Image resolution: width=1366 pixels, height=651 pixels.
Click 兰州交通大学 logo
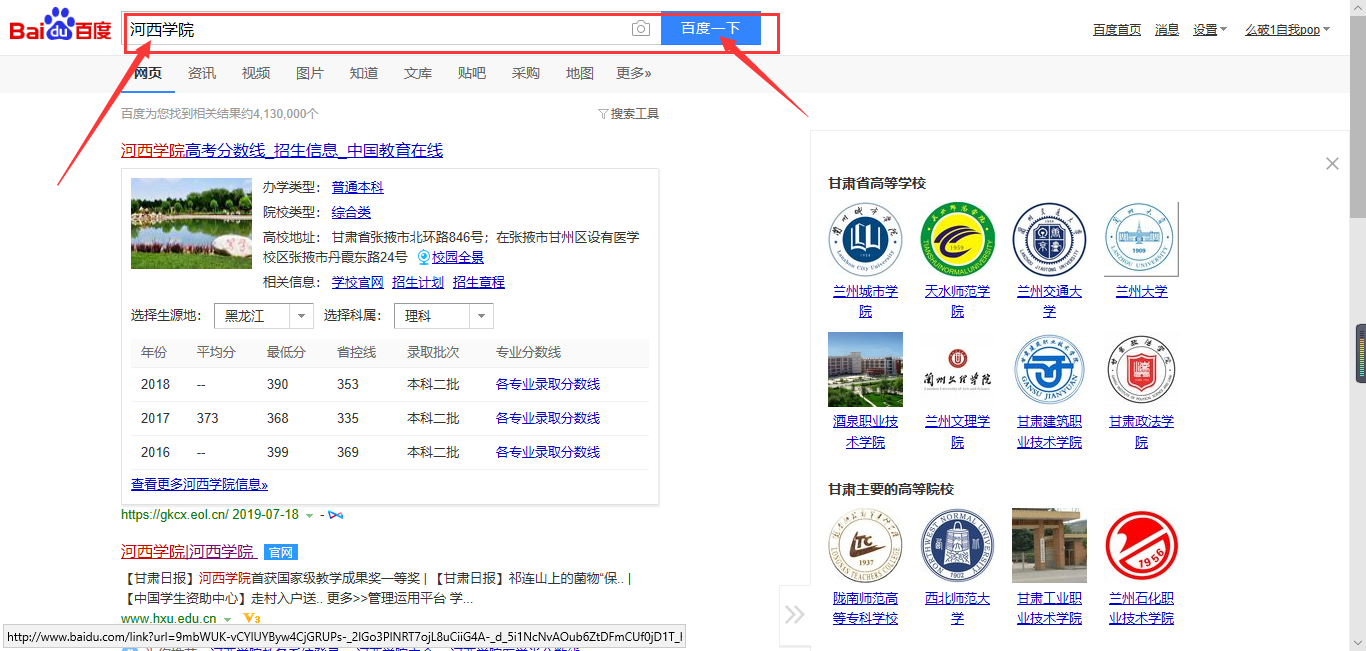pyautogui.click(x=1049, y=239)
